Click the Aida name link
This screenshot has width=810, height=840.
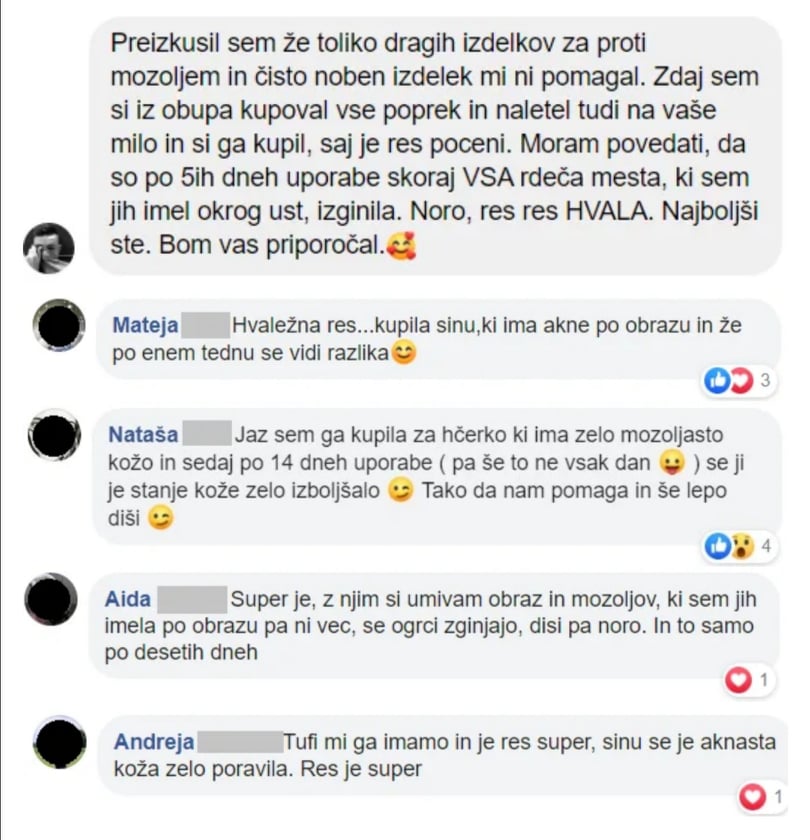click(x=128, y=599)
